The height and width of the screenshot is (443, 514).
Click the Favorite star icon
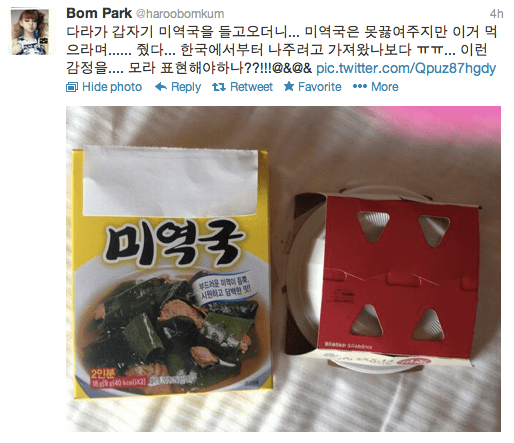click(289, 86)
